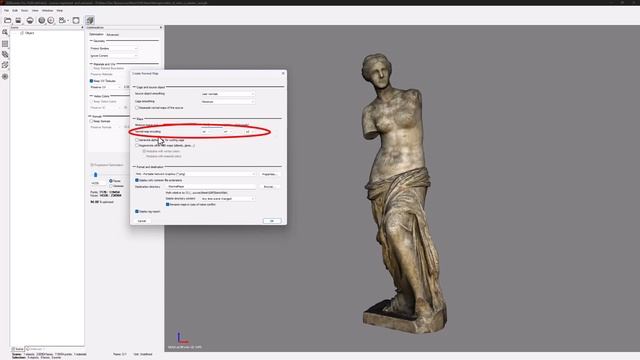Image resolution: width=640 pixels, height=360 pixels.
Task: Click the save icon in the toolbar
Action: tap(18, 20)
